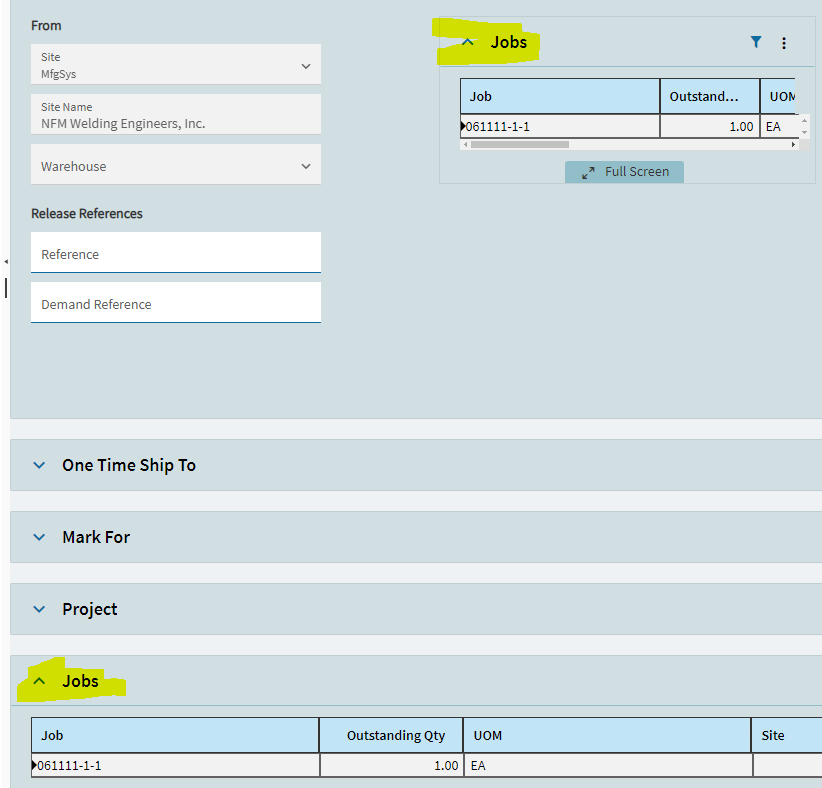
Task: Open the Jobs panel filter icon
Action: tap(755, 42)
